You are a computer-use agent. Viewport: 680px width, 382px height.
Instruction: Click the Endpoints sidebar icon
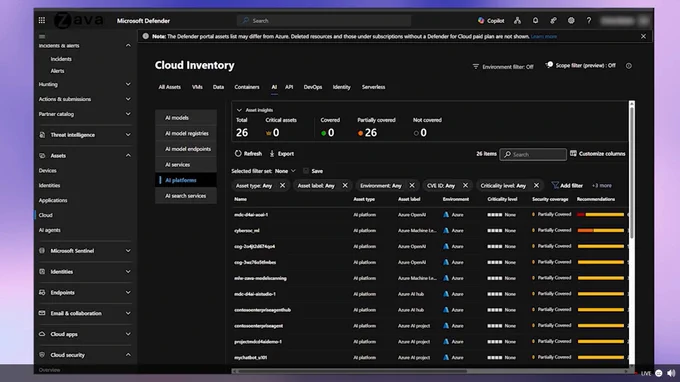coord(42,292)
